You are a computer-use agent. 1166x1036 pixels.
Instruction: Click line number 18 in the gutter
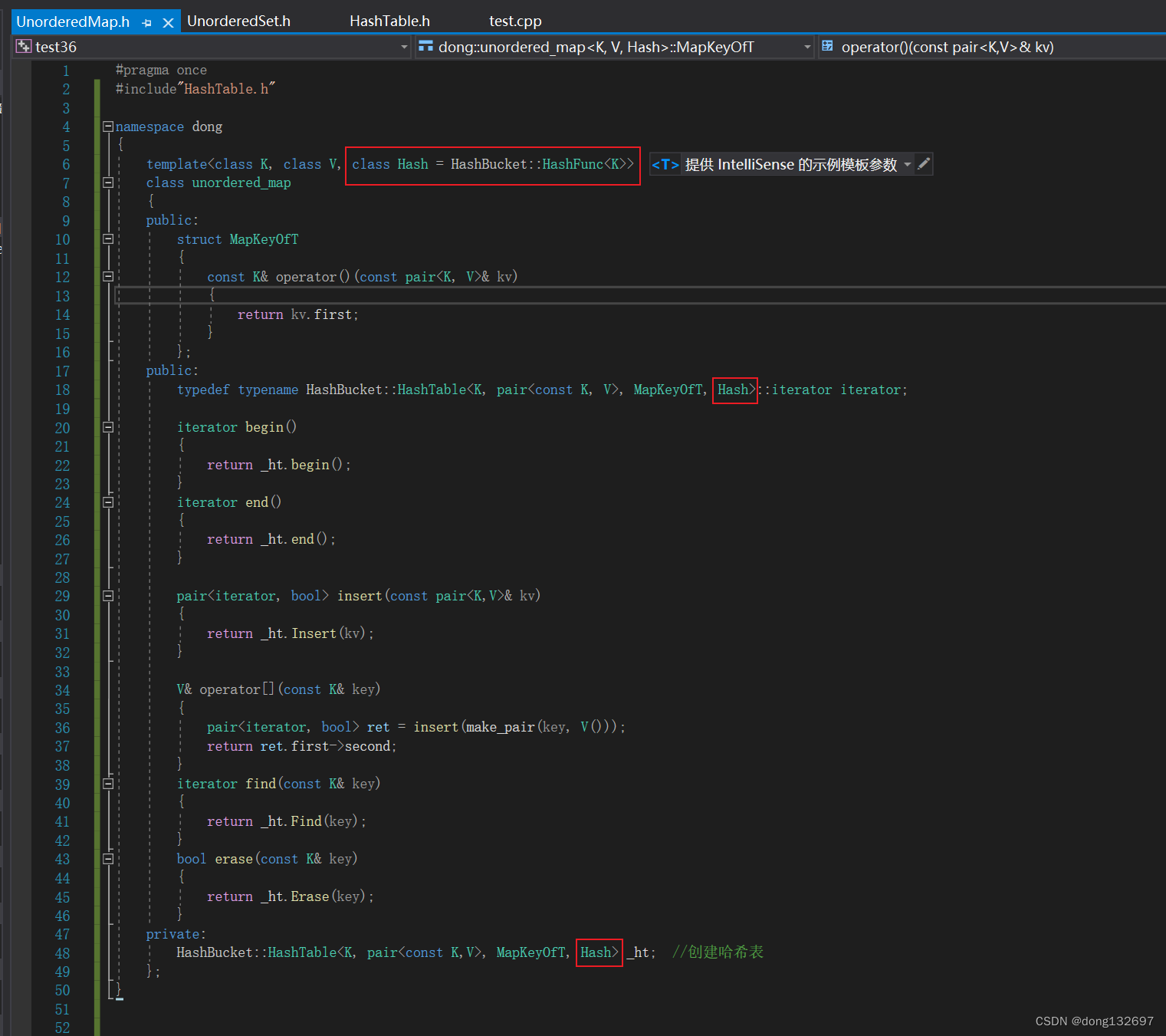62,390
